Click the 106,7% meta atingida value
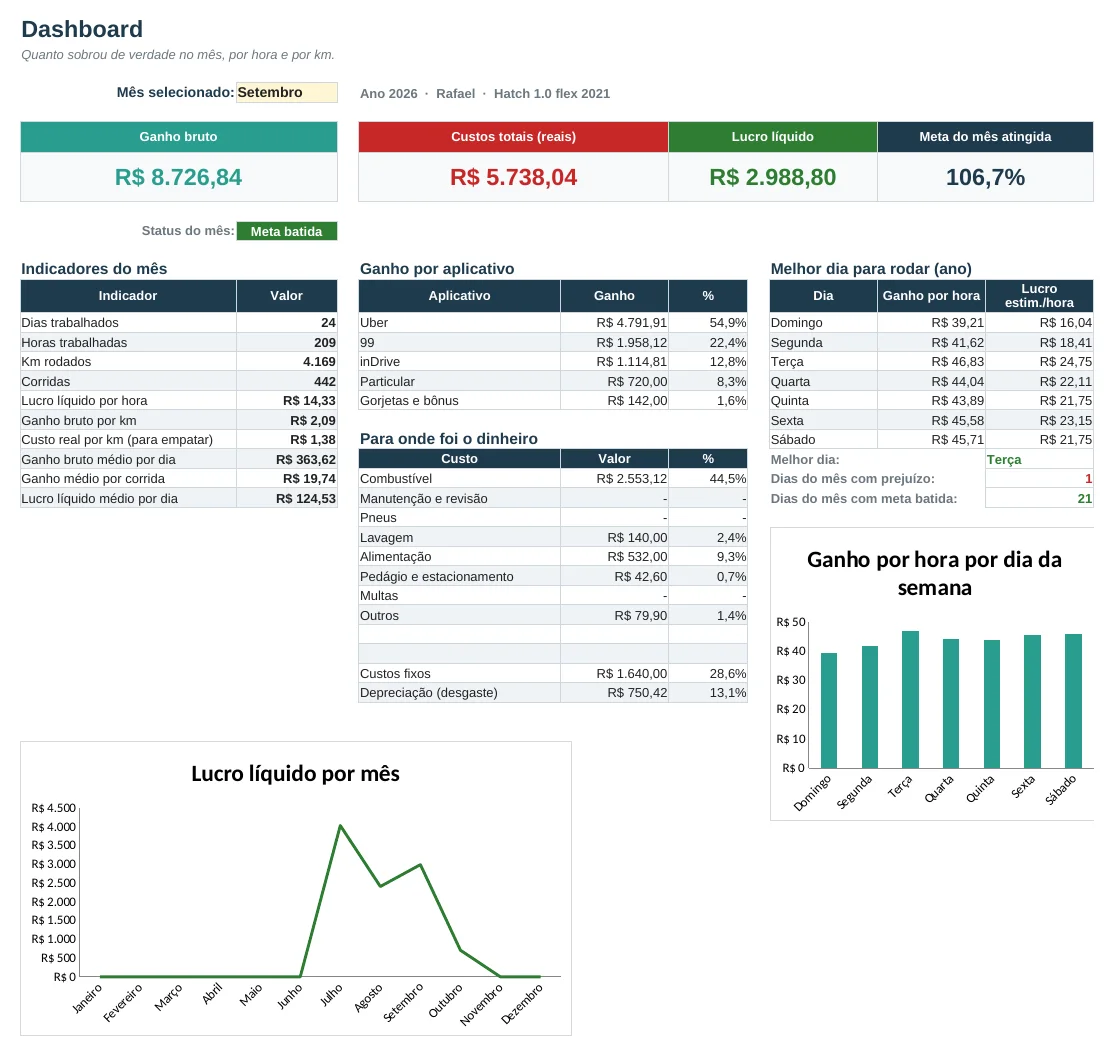 click(x=985, y=177)
